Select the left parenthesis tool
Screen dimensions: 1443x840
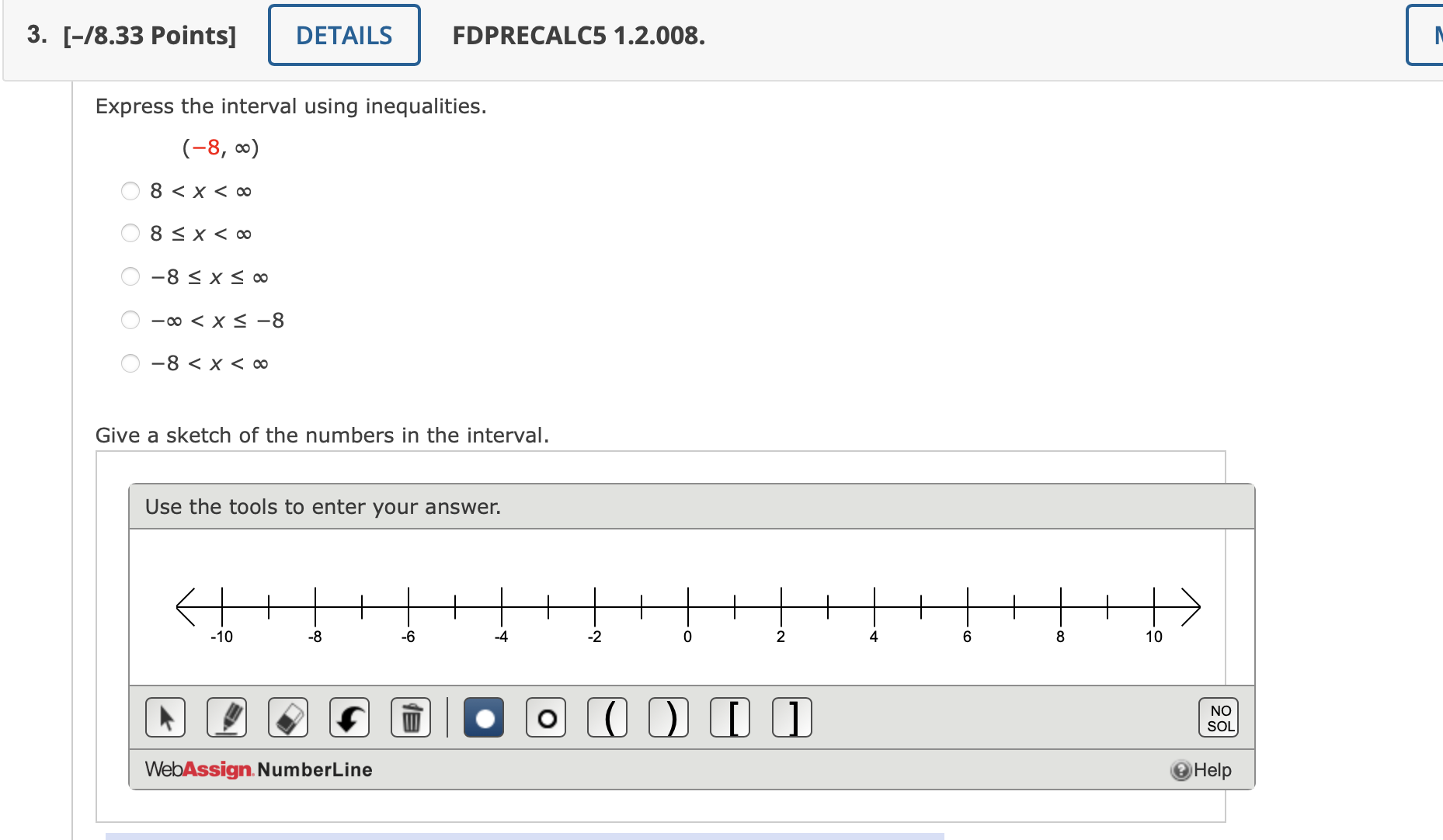(x=608, y=717)
